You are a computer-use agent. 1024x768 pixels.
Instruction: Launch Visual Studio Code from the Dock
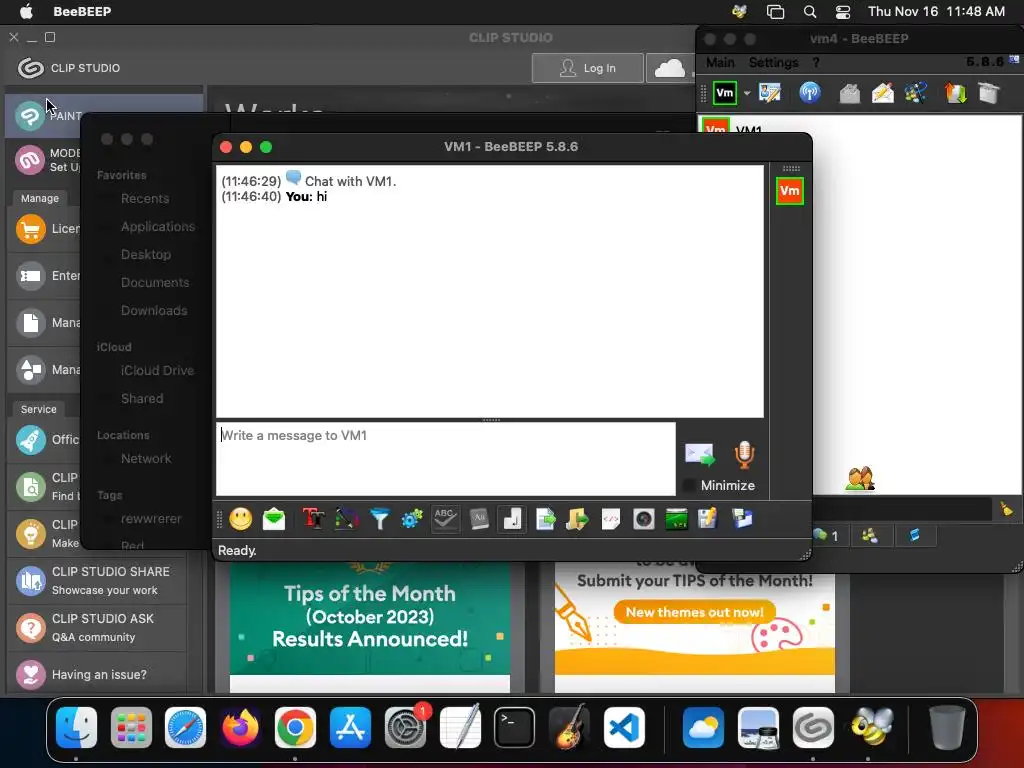(624, 728)
